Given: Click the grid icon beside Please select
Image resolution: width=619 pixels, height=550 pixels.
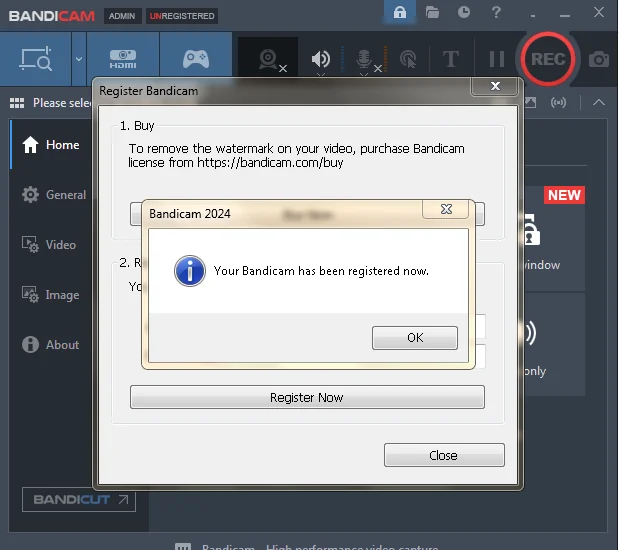Looking at the screenshot, I should (x=17, y=103).
